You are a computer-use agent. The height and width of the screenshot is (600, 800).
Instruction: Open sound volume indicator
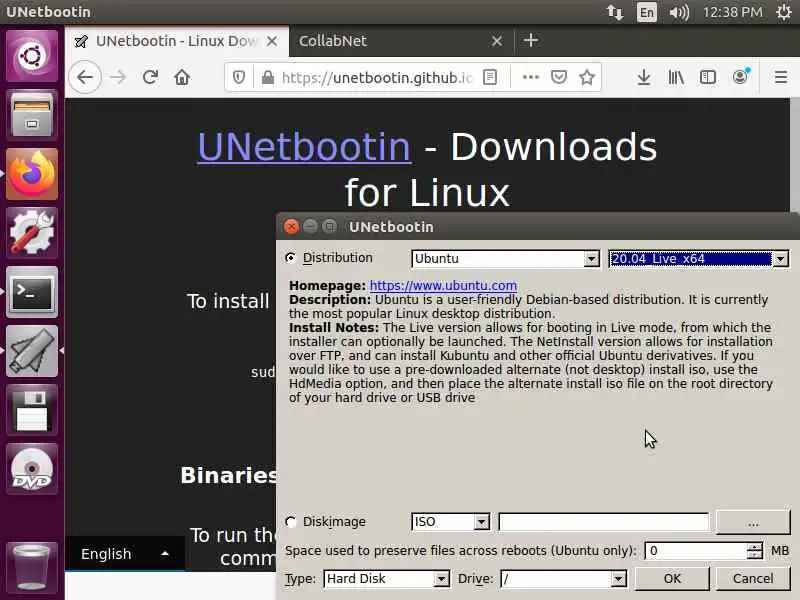tap(679, 12)
